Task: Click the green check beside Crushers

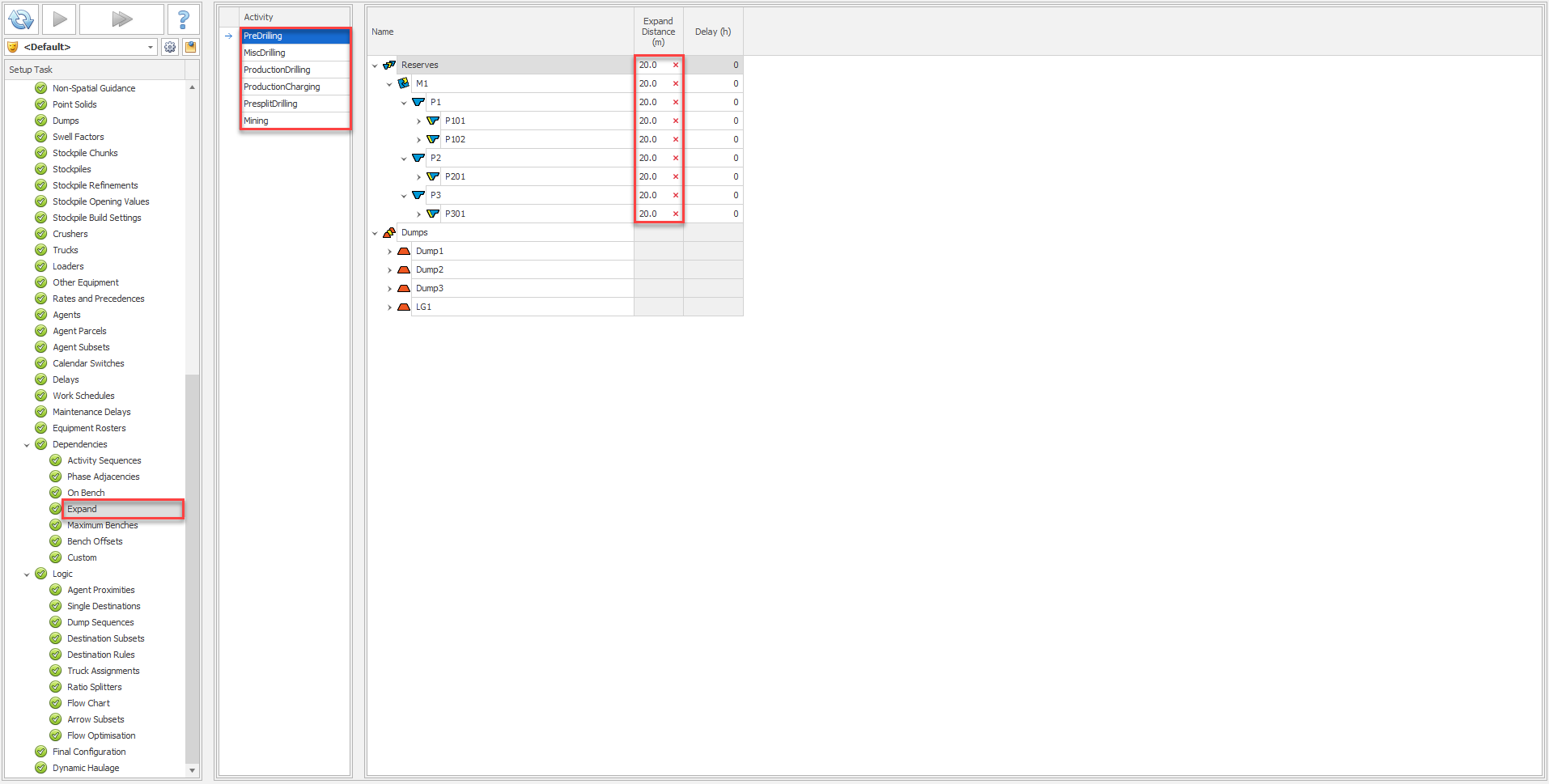Action: pos(41,234)
